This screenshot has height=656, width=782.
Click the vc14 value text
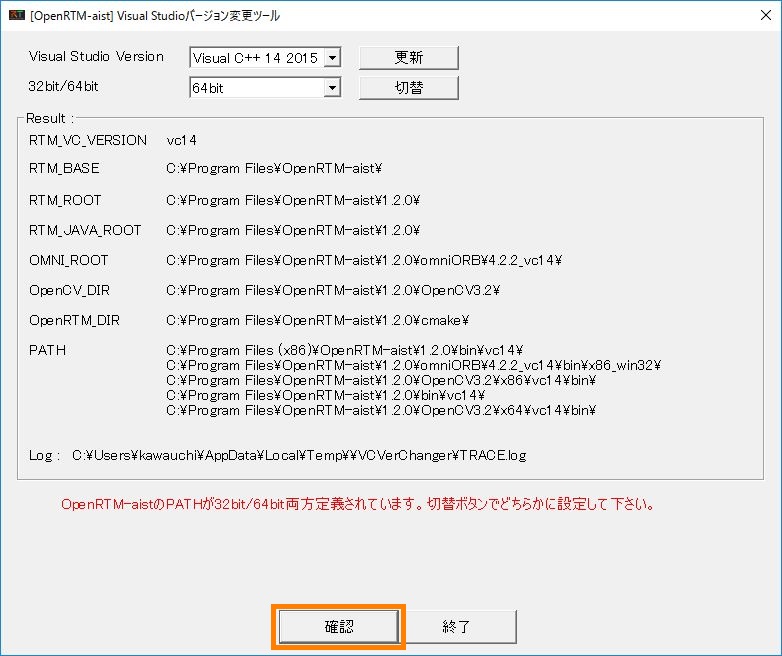point(182,141)
